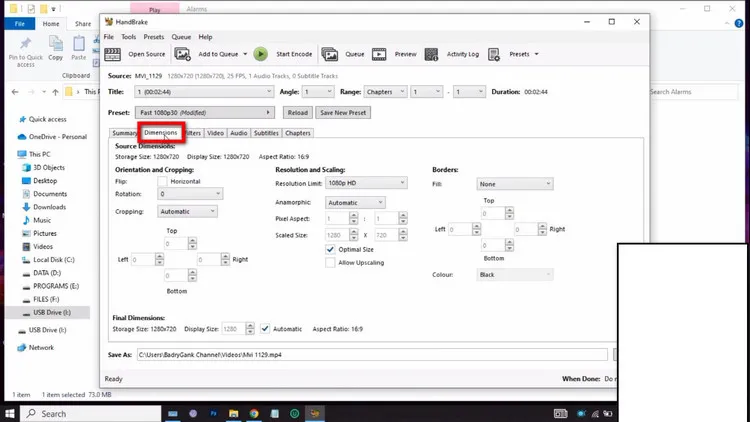Viewport: 750px width, 422px height.
Task: Increase the crop Top stepper value
Action: click(x=192, y=240)
